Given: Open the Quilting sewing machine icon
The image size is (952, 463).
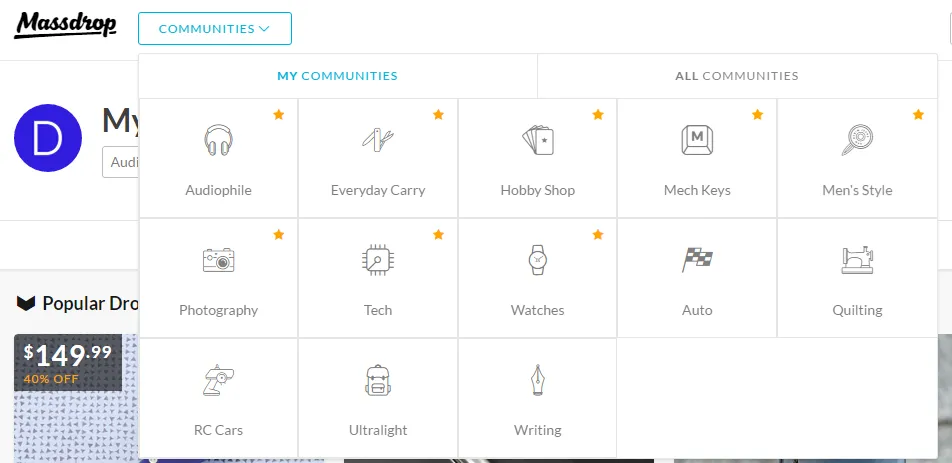Looking at the screenshot, I should pyautogui.click(x=857, y=260).
